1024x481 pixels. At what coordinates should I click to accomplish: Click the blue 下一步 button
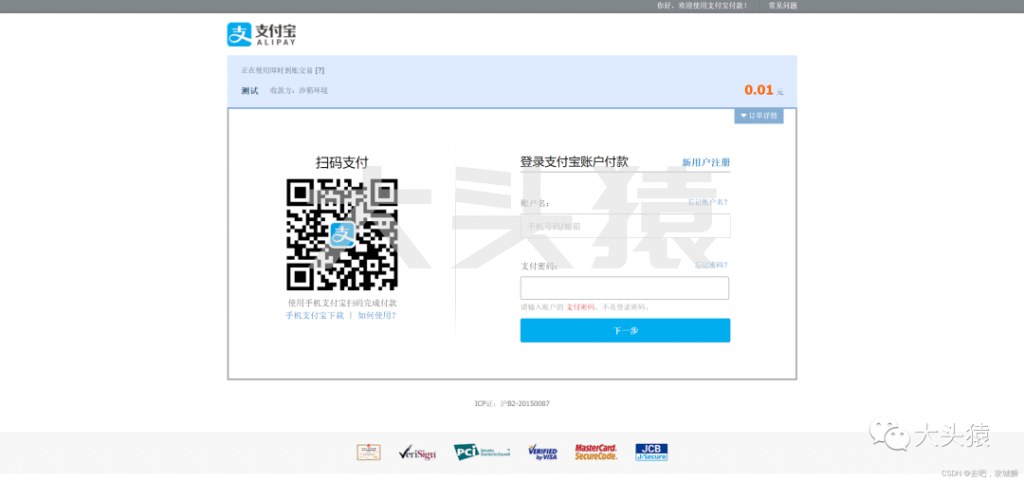point(625,330)
